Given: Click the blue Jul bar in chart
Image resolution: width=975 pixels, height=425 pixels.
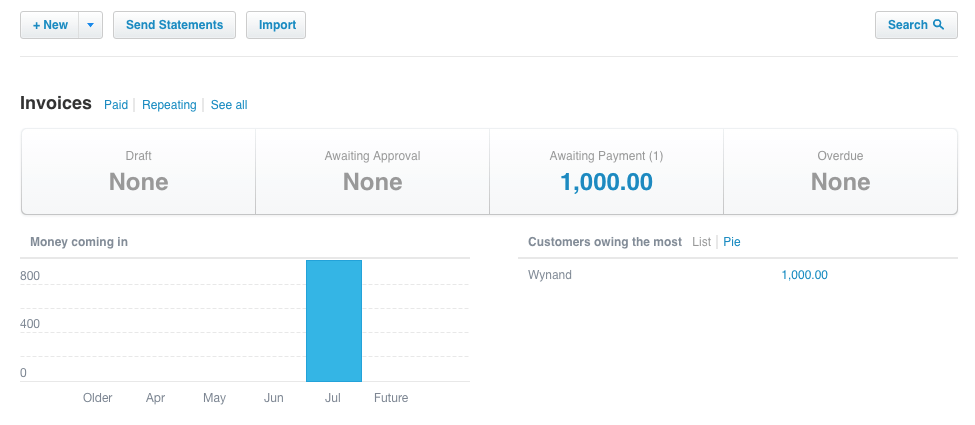Looking at the screenshot, I should click(x=334, y=320).
